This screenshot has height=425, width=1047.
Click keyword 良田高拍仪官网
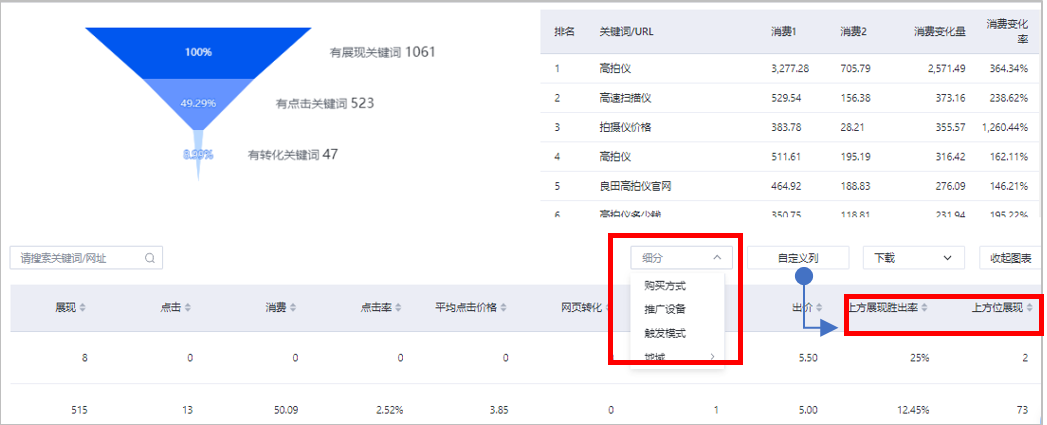coord(635,186)
